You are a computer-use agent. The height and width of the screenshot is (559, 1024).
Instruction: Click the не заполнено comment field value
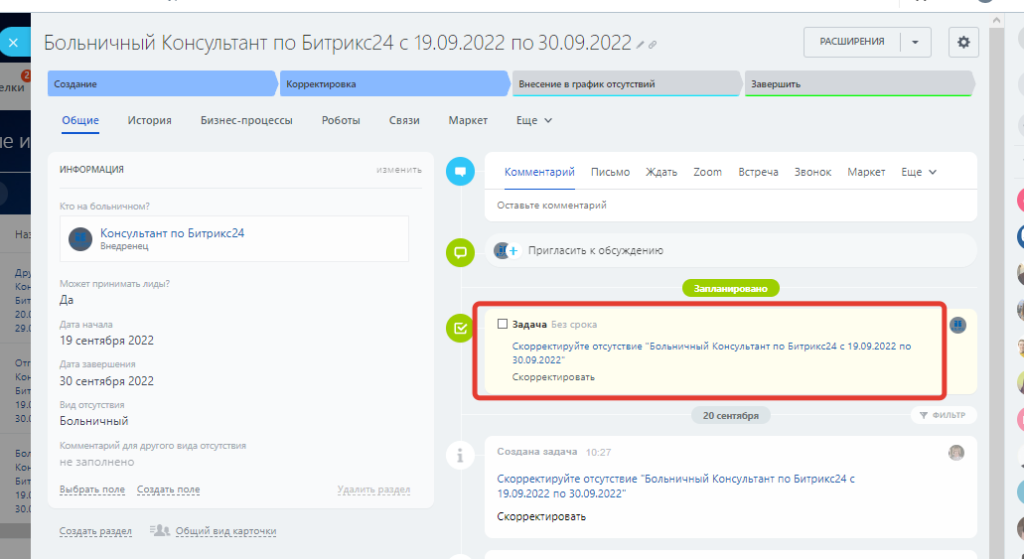pyautogui.click(x=97, y=462)
